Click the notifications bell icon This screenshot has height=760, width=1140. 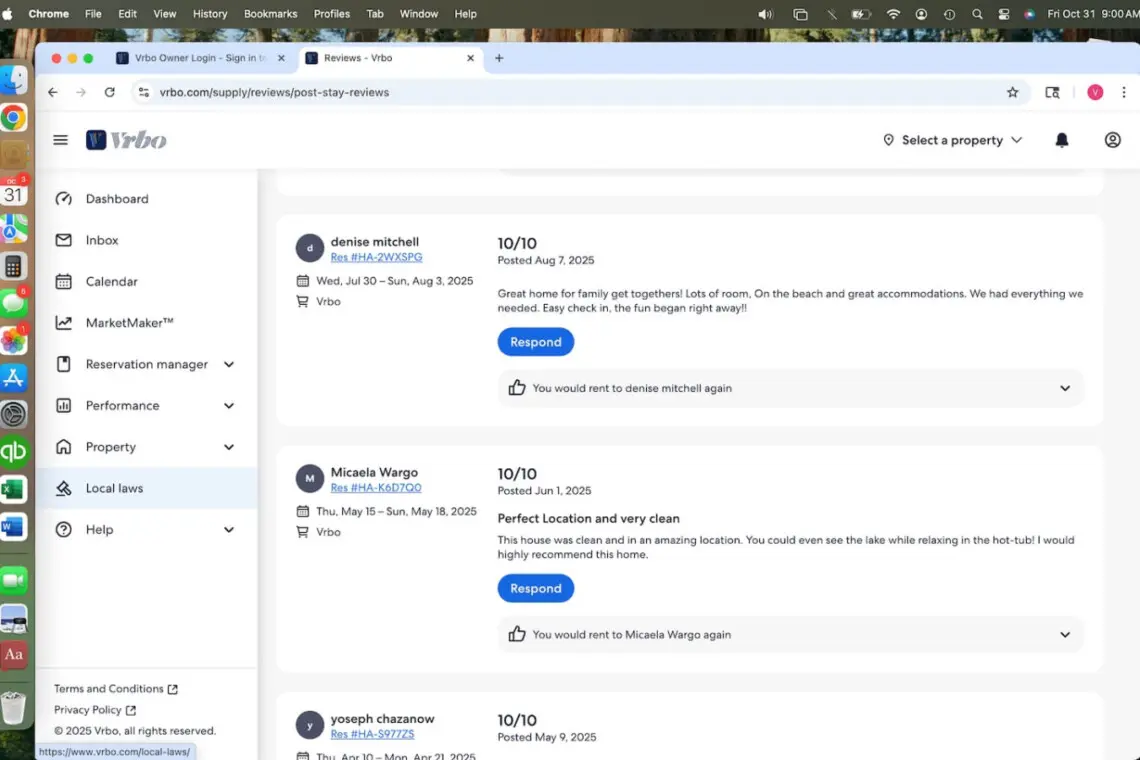pyautogui.click(x=1062, y=140)
